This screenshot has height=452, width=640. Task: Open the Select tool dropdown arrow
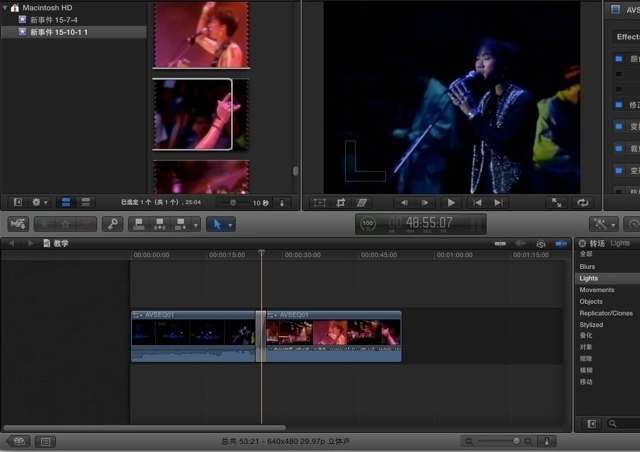point(230,224)
